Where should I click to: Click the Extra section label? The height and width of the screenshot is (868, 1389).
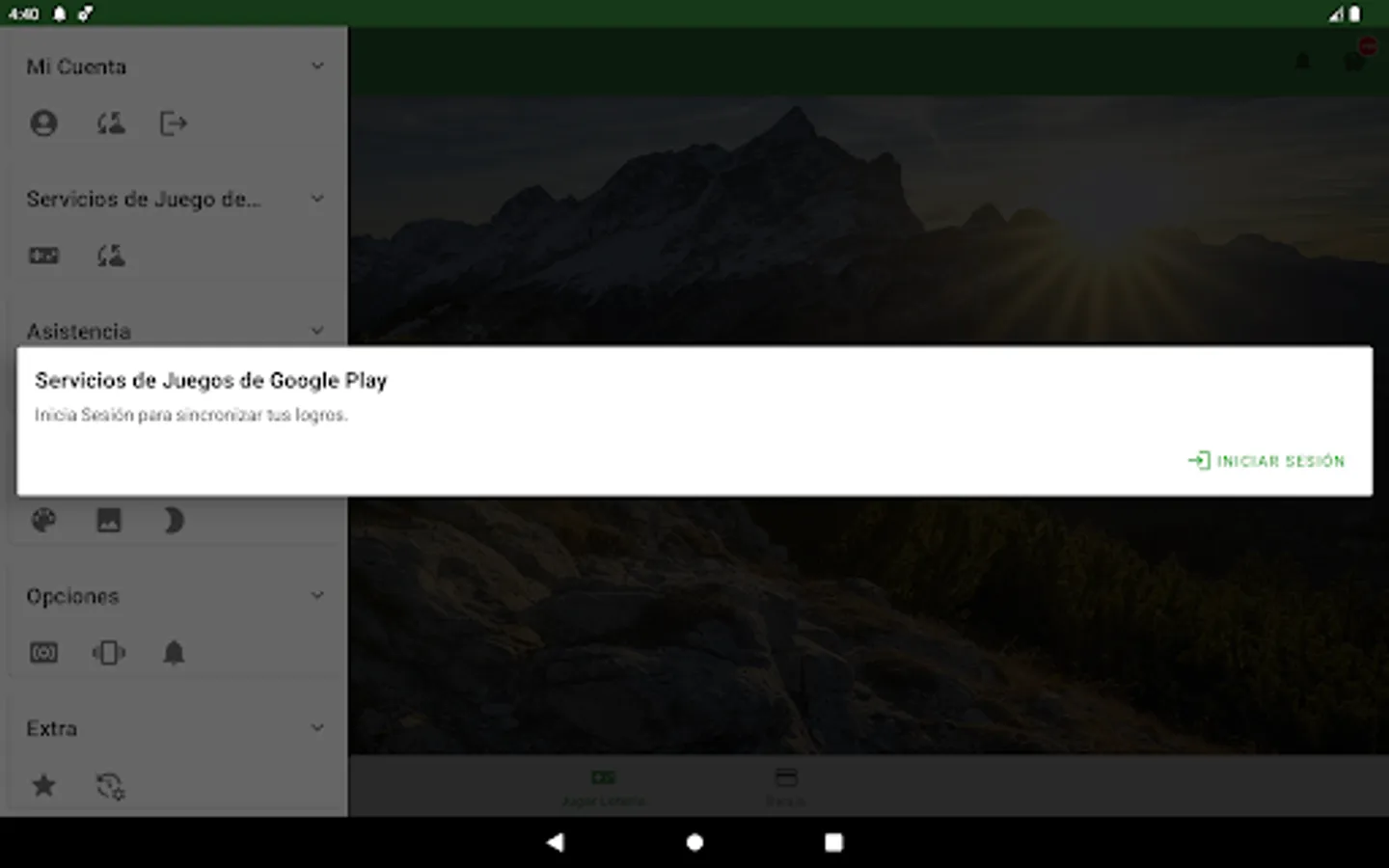tap(51, 728)
